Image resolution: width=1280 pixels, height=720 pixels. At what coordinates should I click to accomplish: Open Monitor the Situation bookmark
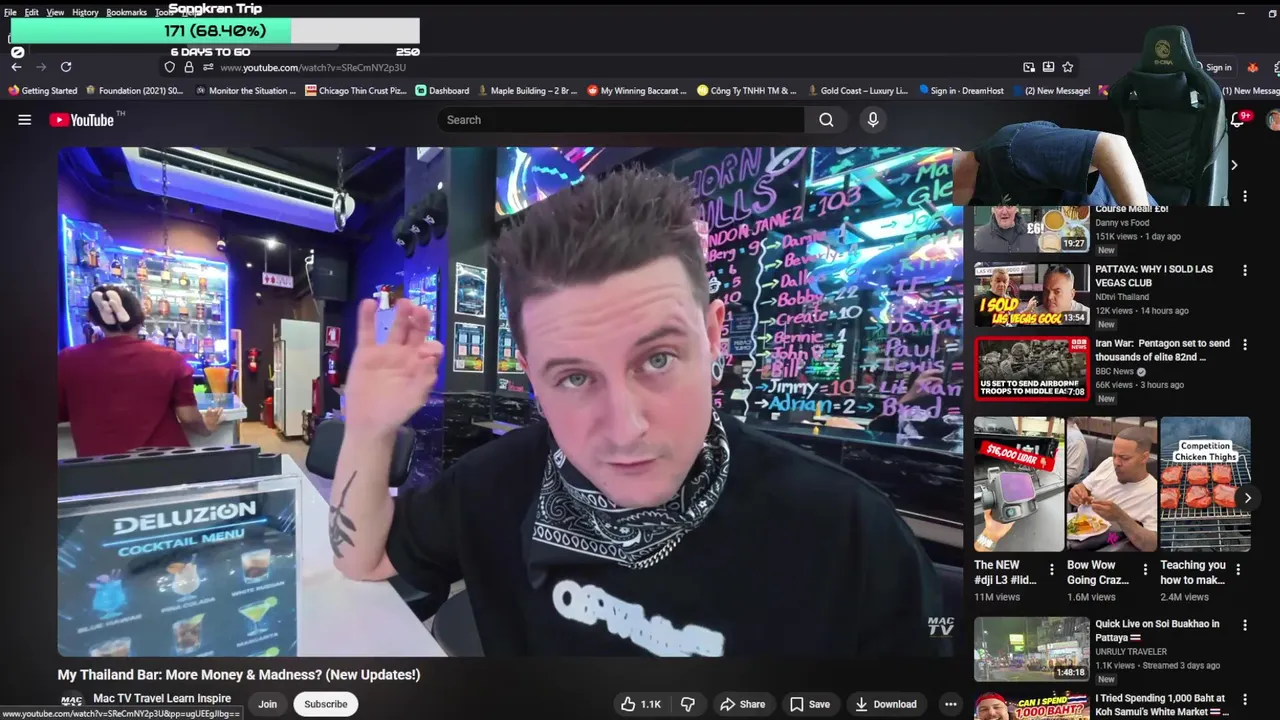tap(245, 91)
